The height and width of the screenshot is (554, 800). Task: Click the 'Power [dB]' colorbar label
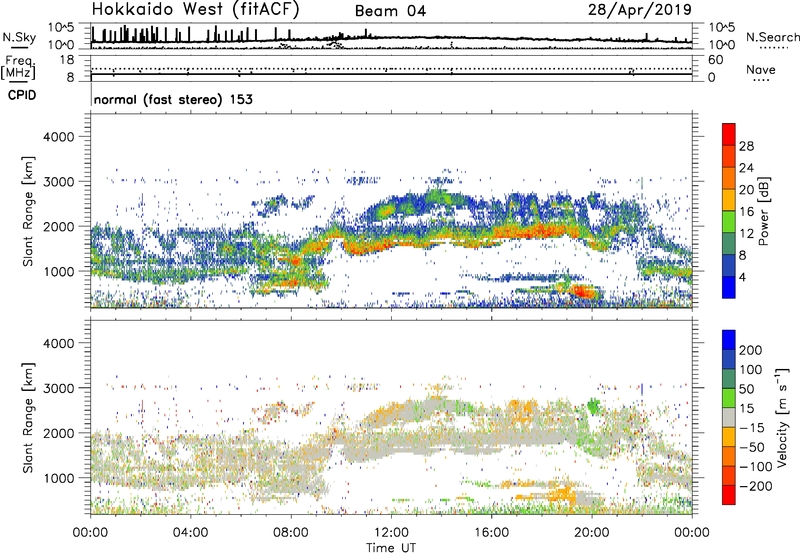(x=763, y=211)
